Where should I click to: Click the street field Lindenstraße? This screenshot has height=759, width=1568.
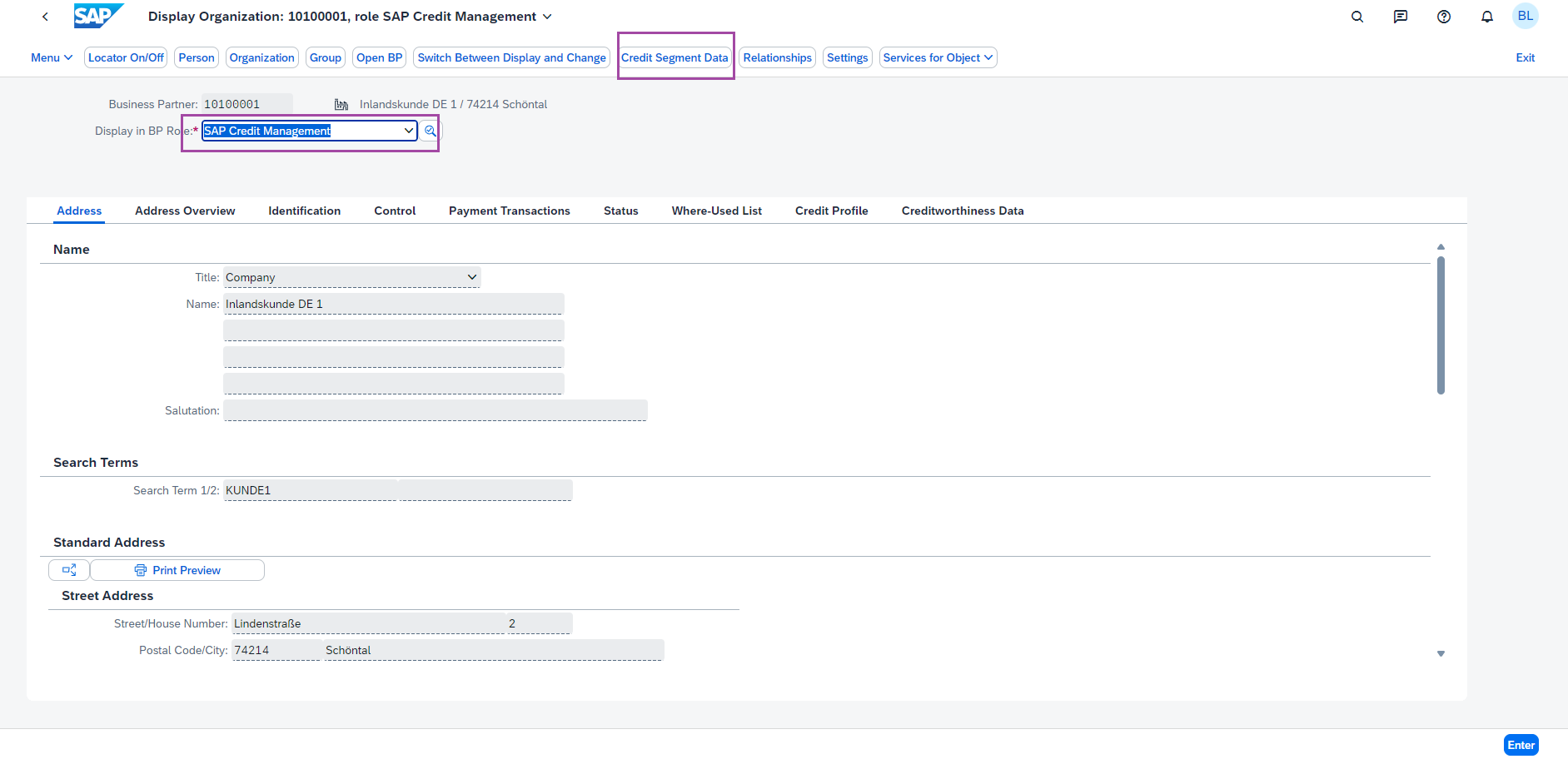tap(369, 623)
